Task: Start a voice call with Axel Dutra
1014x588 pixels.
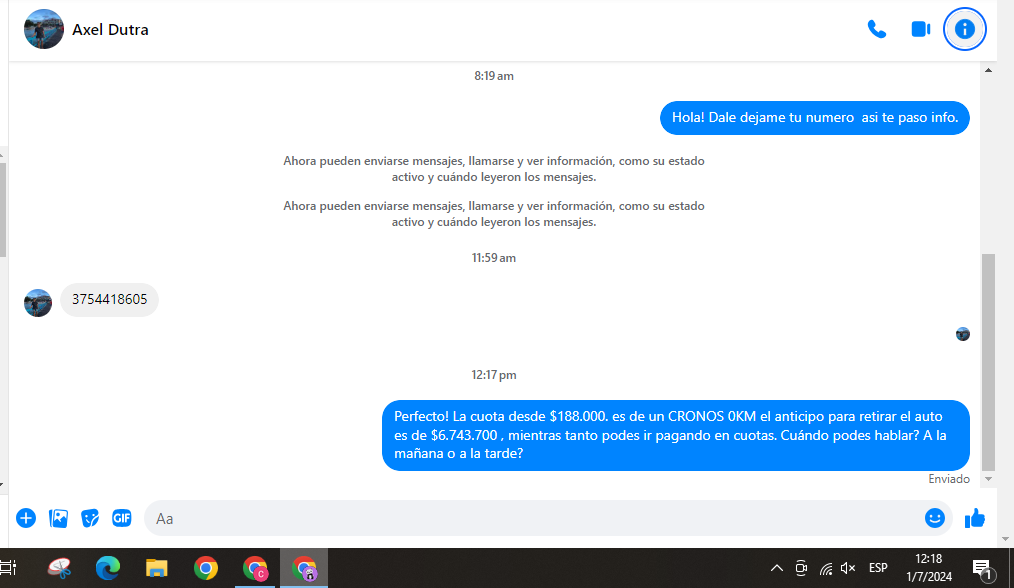Action: click(876, 29)
